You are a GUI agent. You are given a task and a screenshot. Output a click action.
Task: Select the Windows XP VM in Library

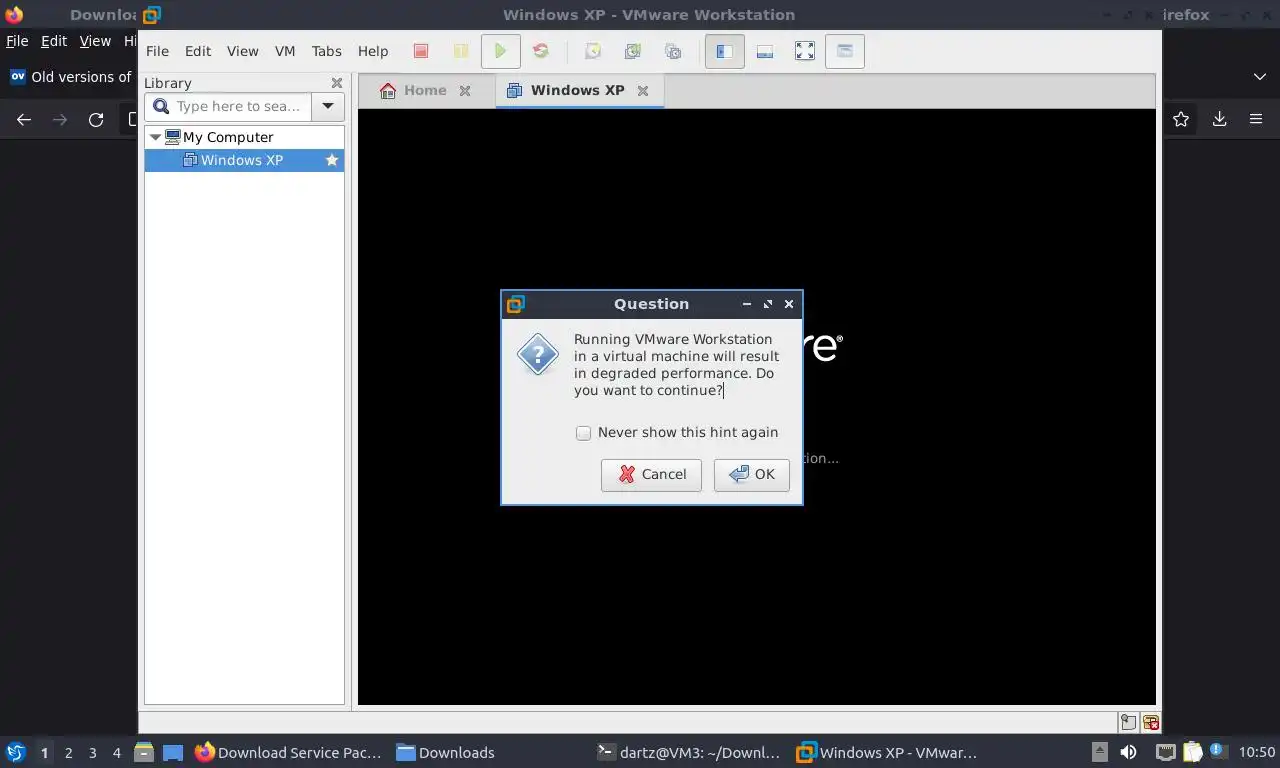(242, 160)
